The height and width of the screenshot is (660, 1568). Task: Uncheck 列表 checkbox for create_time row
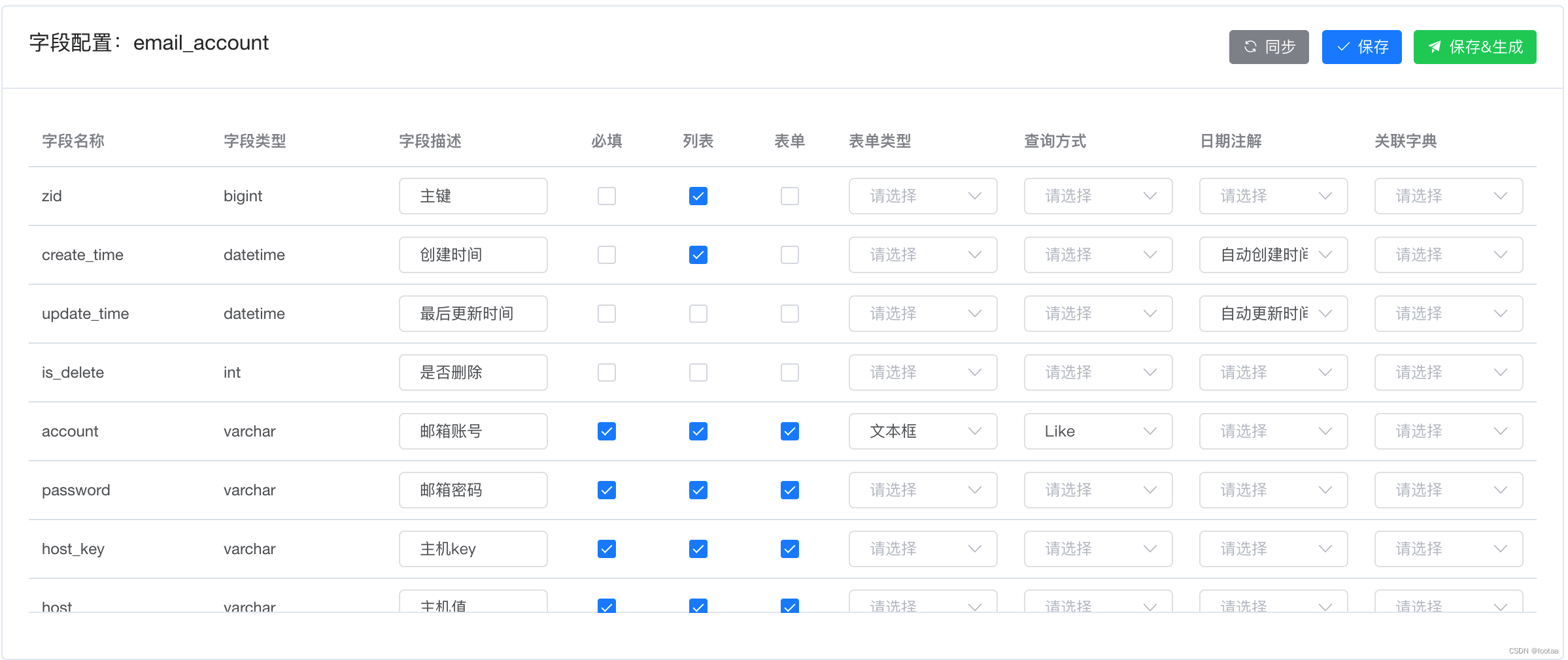click(698, 255)
